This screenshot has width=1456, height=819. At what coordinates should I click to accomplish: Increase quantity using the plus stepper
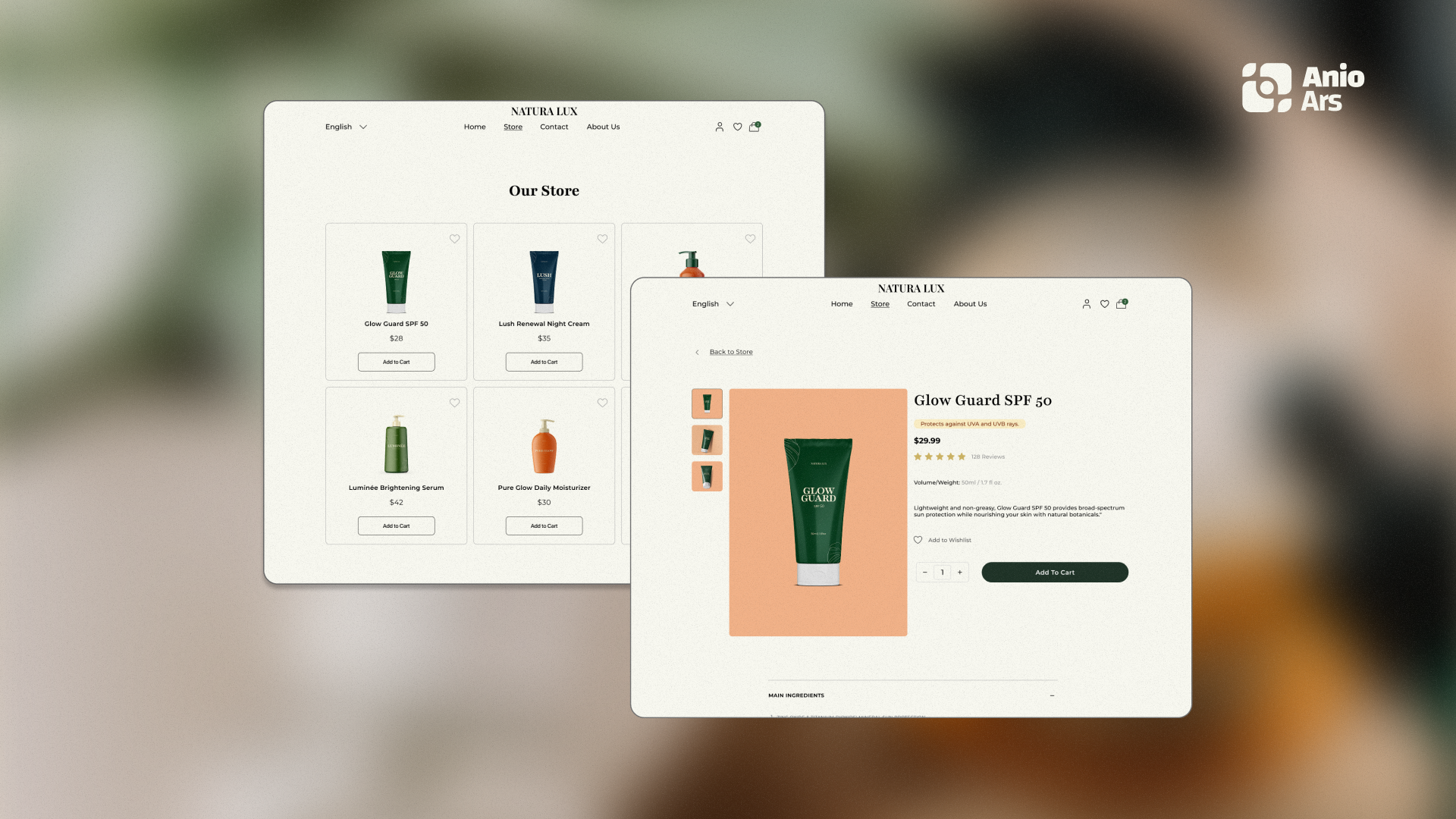click(959, 572)
